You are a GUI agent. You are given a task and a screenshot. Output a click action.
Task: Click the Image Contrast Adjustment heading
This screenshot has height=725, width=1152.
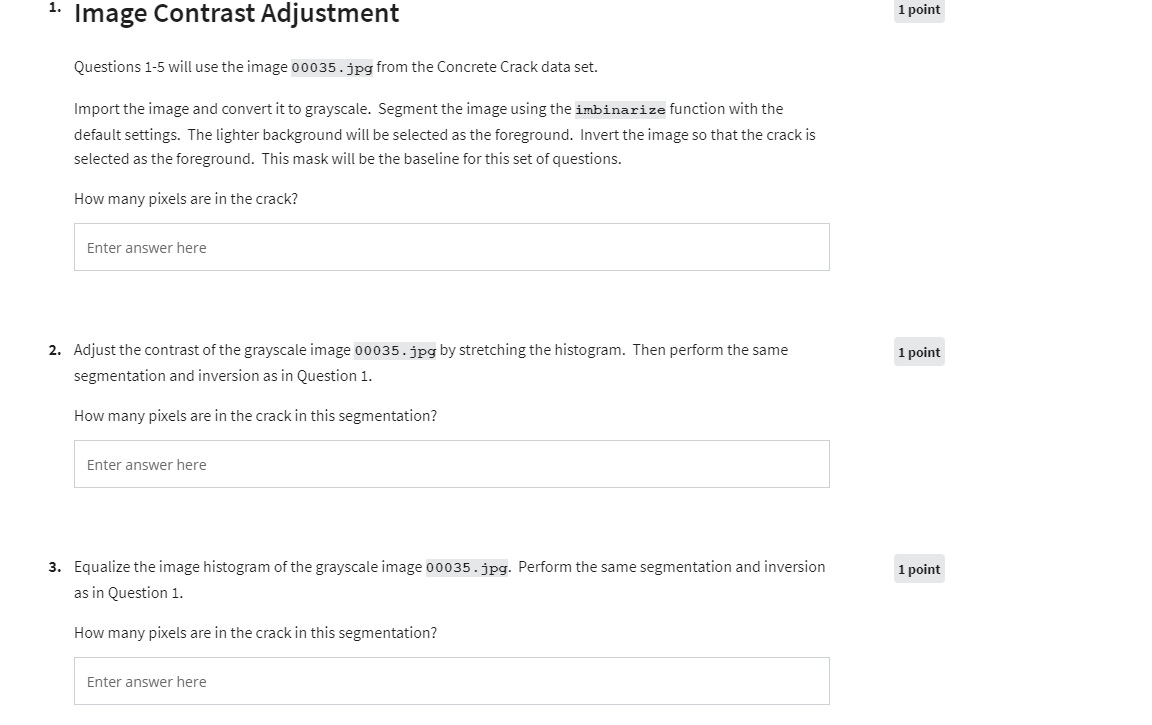click(x=236, y=14)
